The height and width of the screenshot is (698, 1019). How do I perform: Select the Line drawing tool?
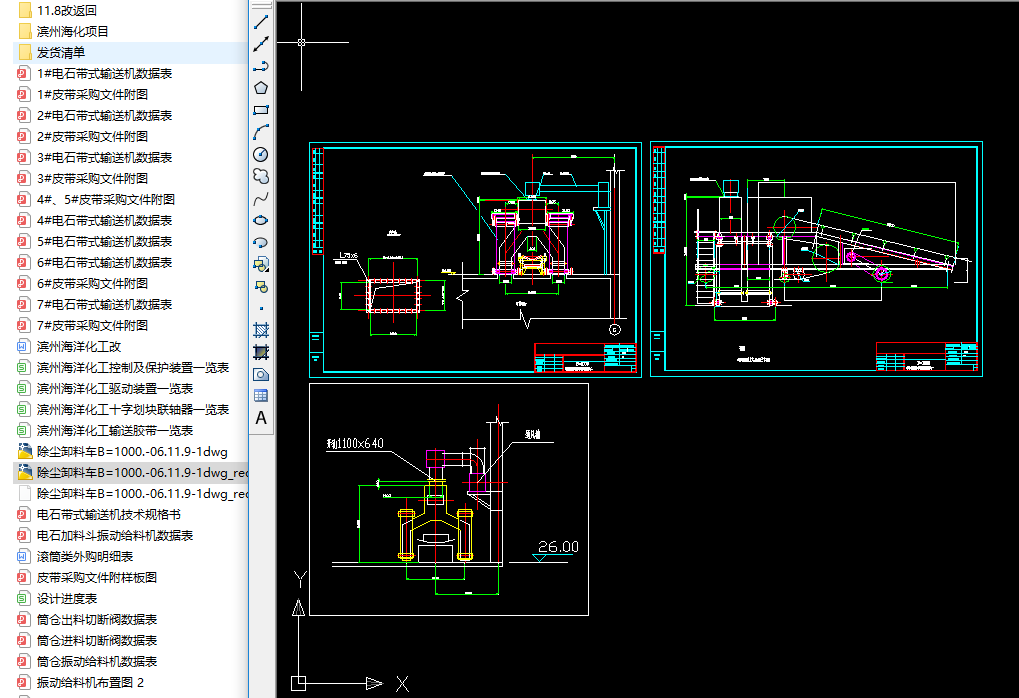point(261,22)
